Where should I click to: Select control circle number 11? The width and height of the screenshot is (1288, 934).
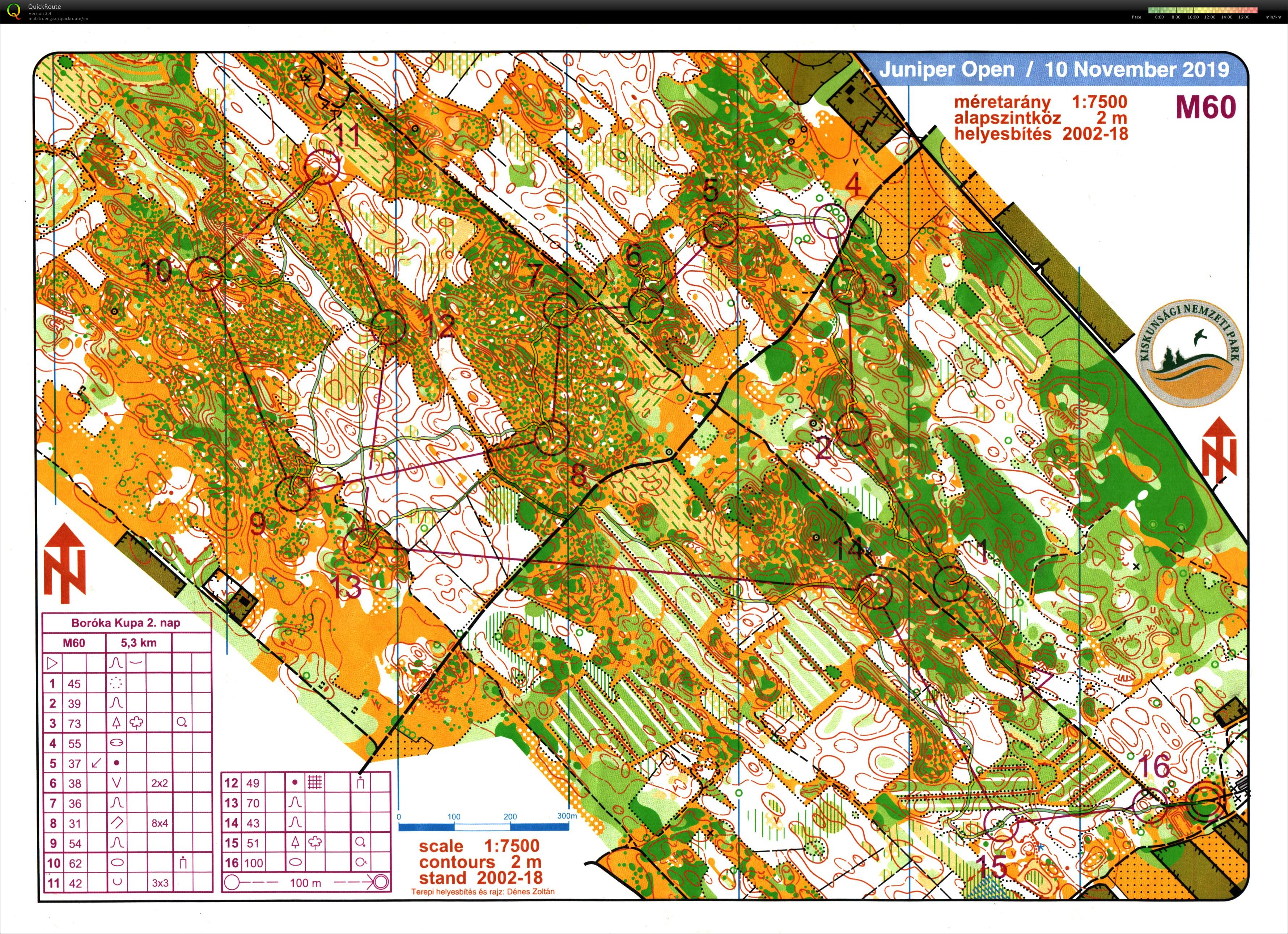[322, 166]
